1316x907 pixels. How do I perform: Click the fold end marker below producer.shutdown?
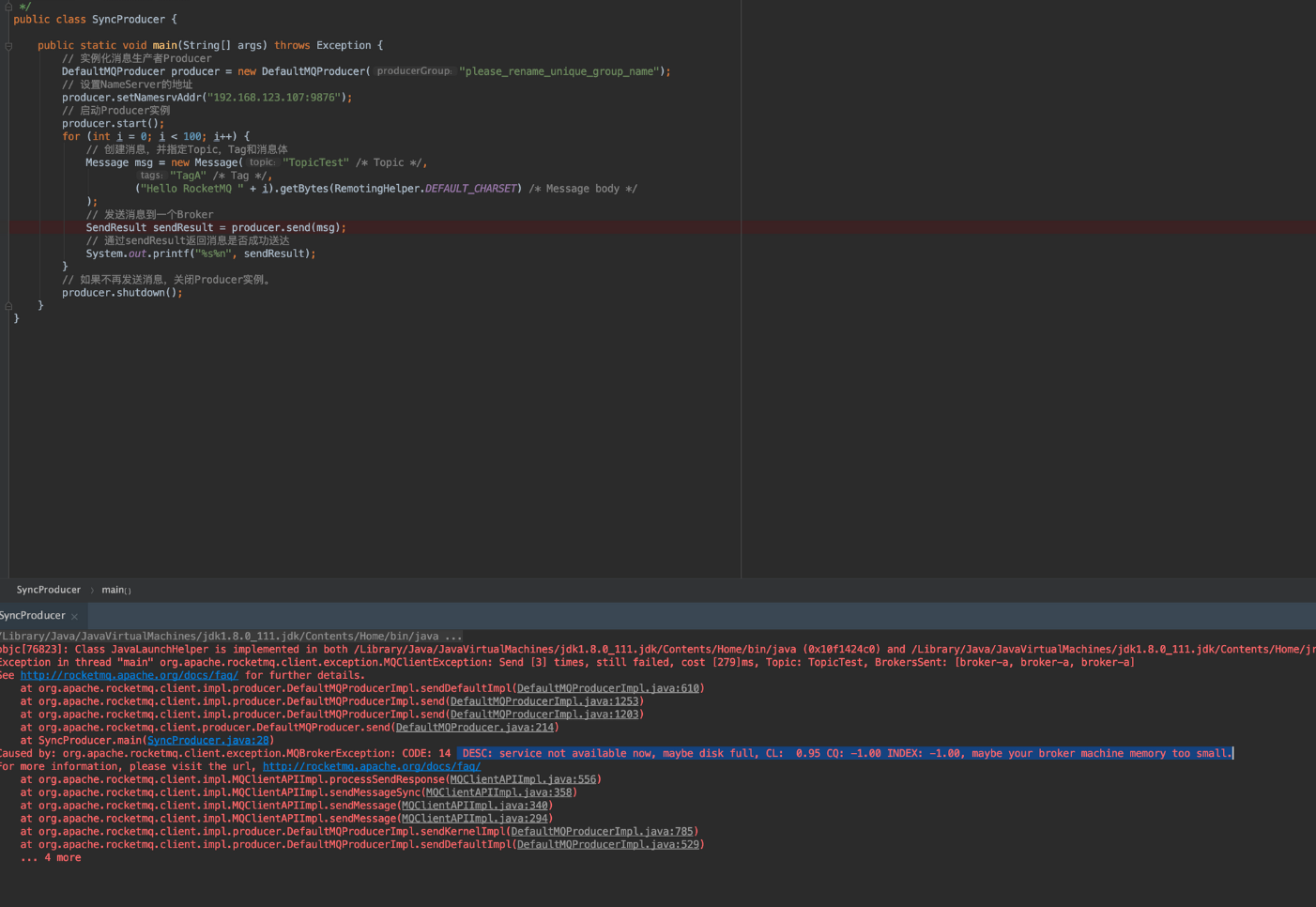tap(8, 306)
